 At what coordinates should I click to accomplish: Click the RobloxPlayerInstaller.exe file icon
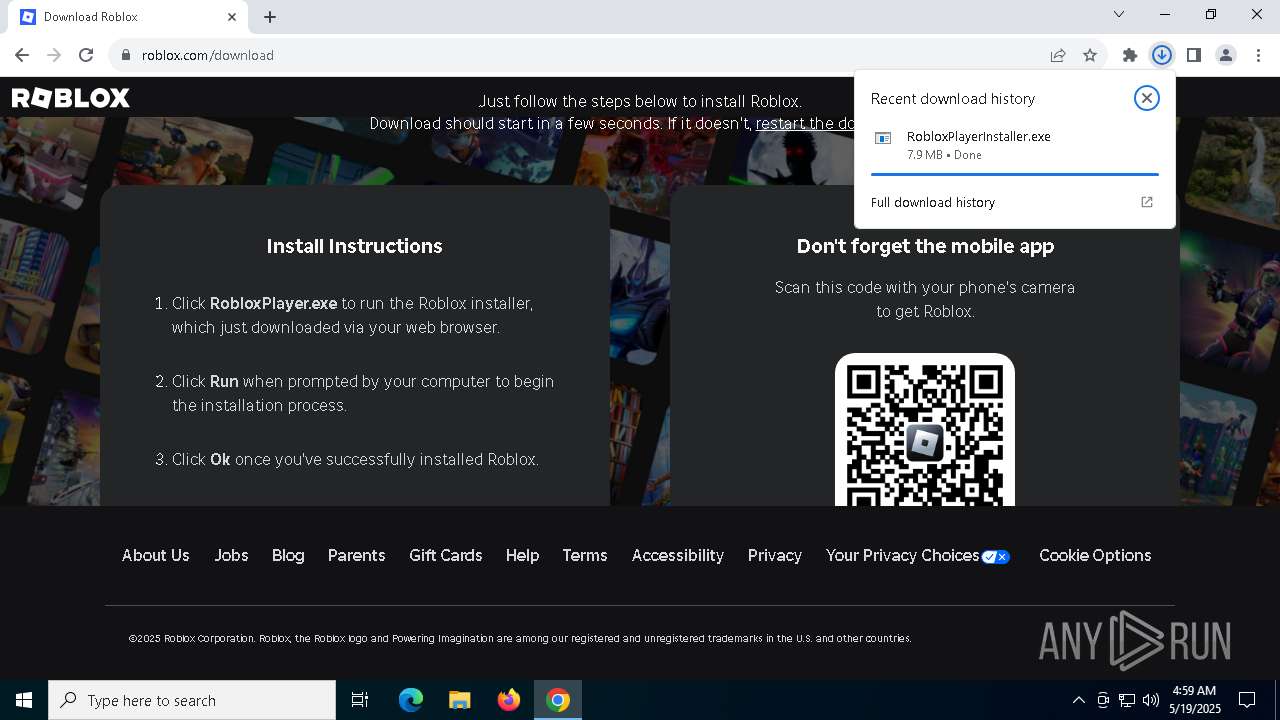pyautogui.click(x=883, y=138)
